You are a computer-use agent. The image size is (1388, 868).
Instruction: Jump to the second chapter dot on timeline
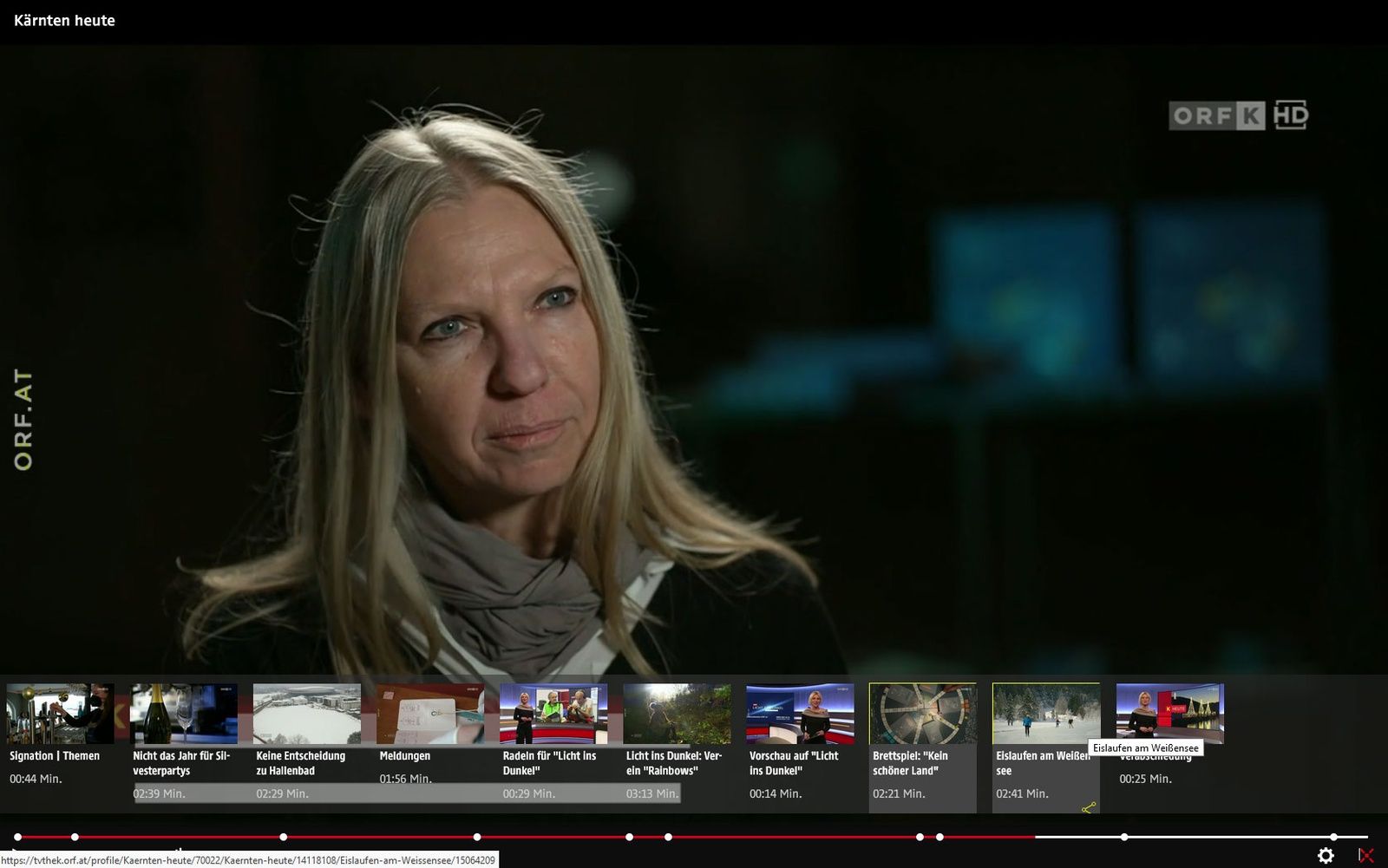pos(75,837)
